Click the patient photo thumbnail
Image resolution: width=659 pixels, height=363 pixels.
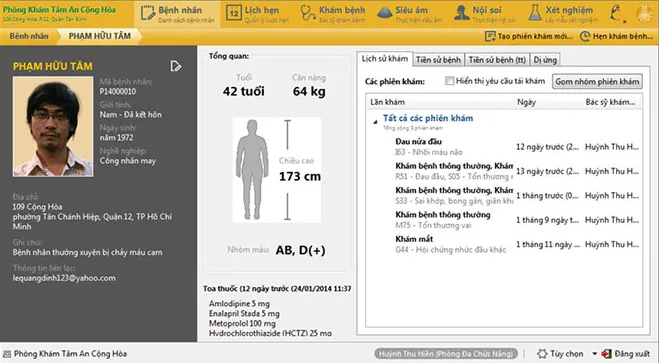[53, 126]
